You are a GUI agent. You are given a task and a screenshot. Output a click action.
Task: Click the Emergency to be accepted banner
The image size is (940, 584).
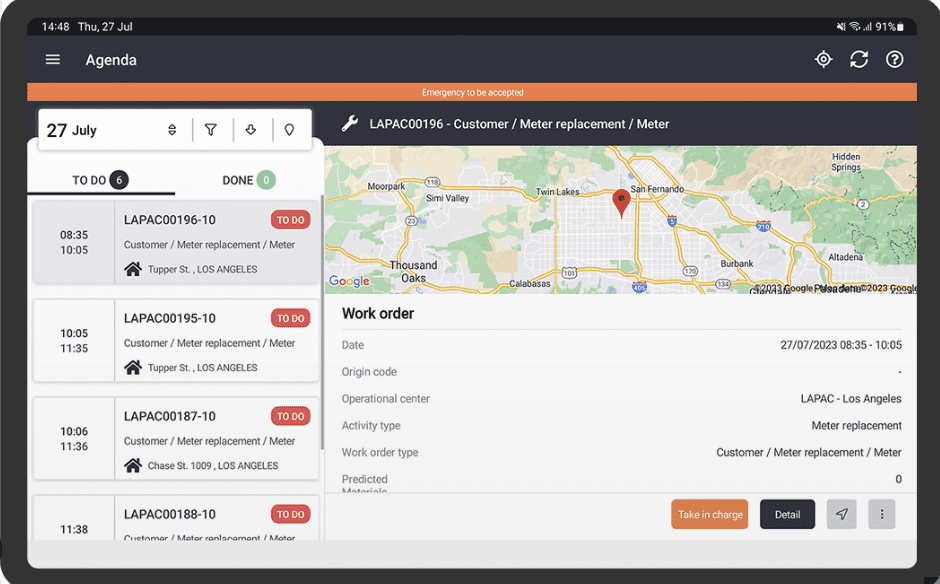470,91
